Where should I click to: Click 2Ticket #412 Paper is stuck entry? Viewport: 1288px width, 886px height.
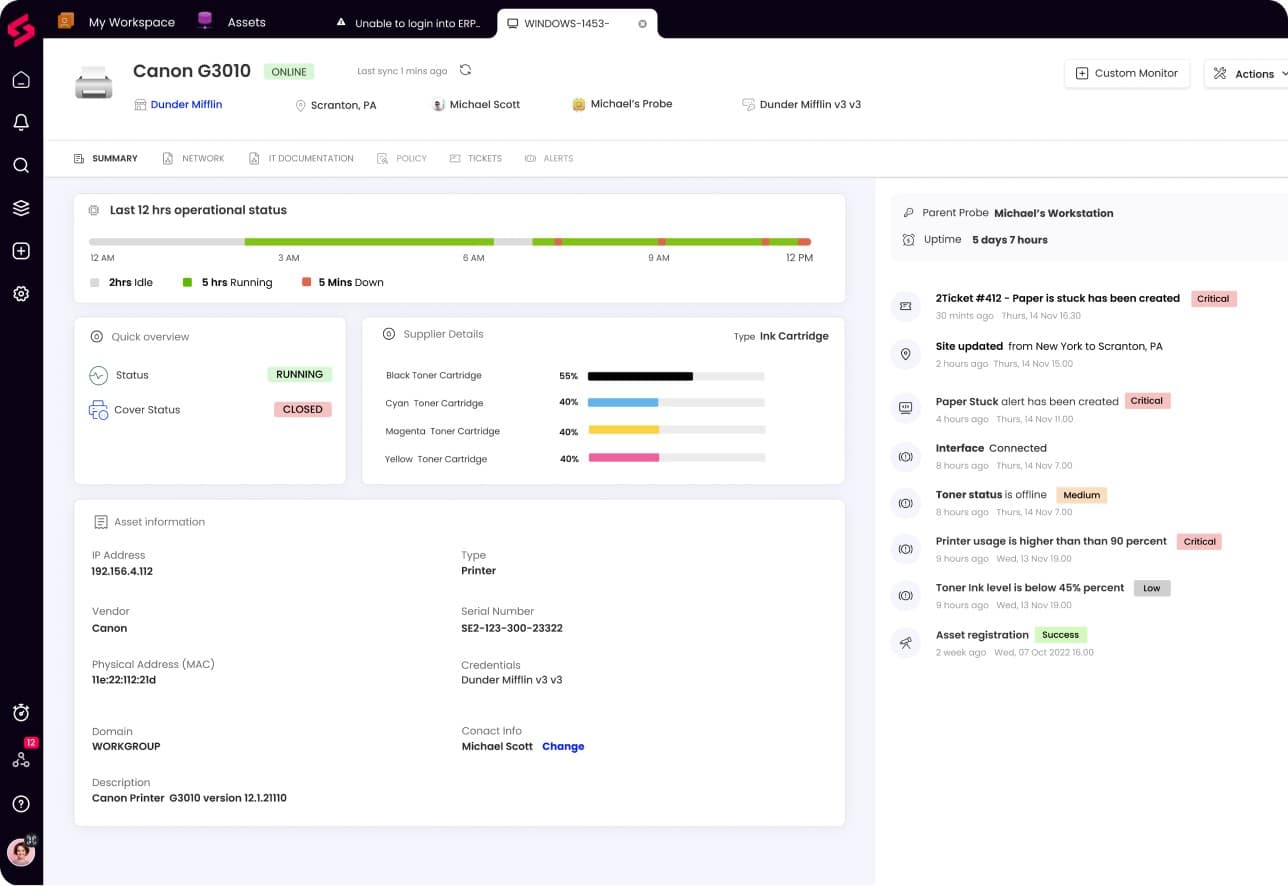coord(1058,298)
